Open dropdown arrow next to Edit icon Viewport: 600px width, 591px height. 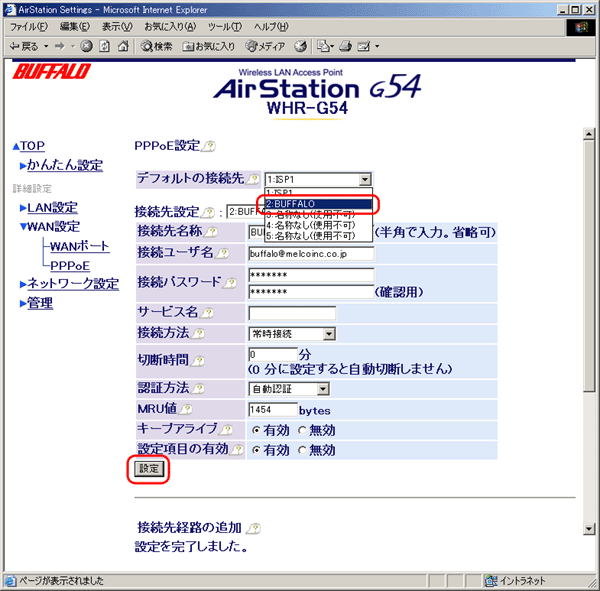(377, 46)
